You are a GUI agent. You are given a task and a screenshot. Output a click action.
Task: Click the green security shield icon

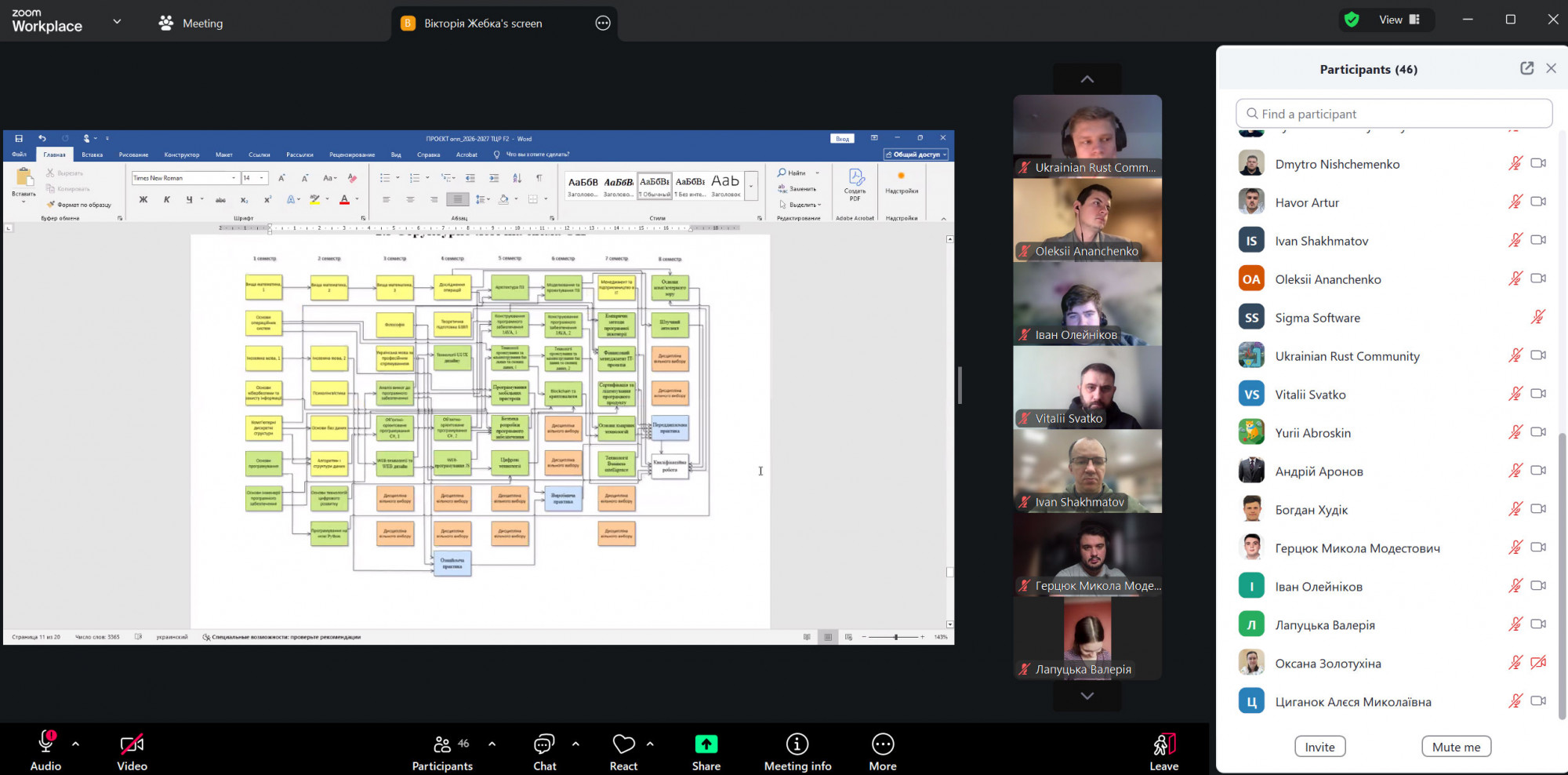click(x=1352, y=20)
